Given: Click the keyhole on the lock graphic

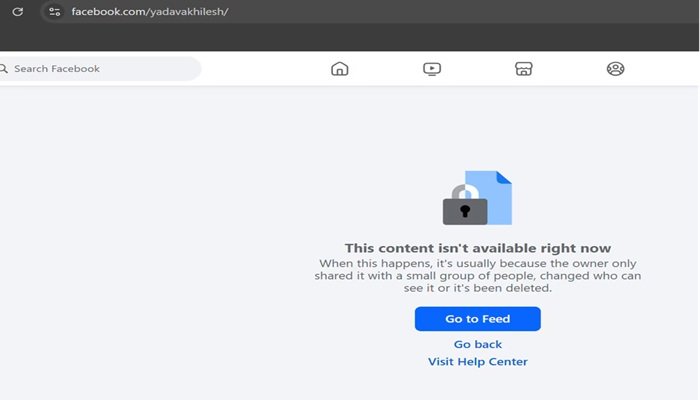Looking at the screenshot, I should pyautogui.click(x=465, y=211).
